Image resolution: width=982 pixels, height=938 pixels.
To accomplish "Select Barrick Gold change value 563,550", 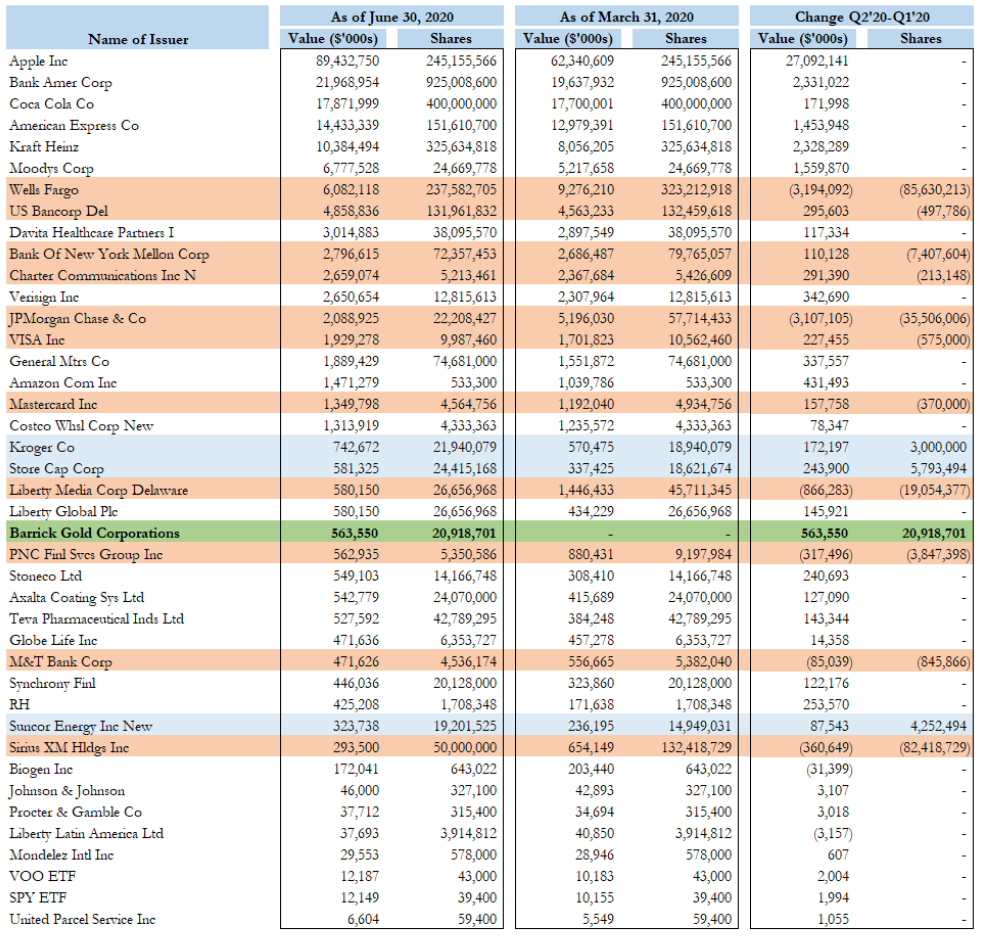I will (824, 533).
